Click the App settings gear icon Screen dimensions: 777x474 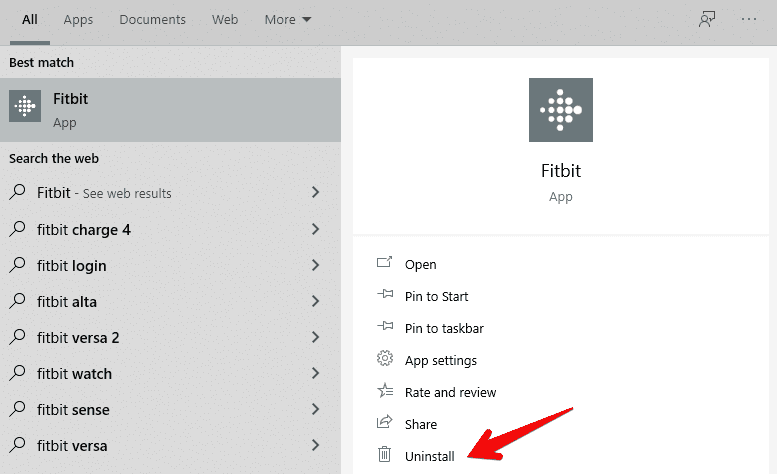click(385, 358)
